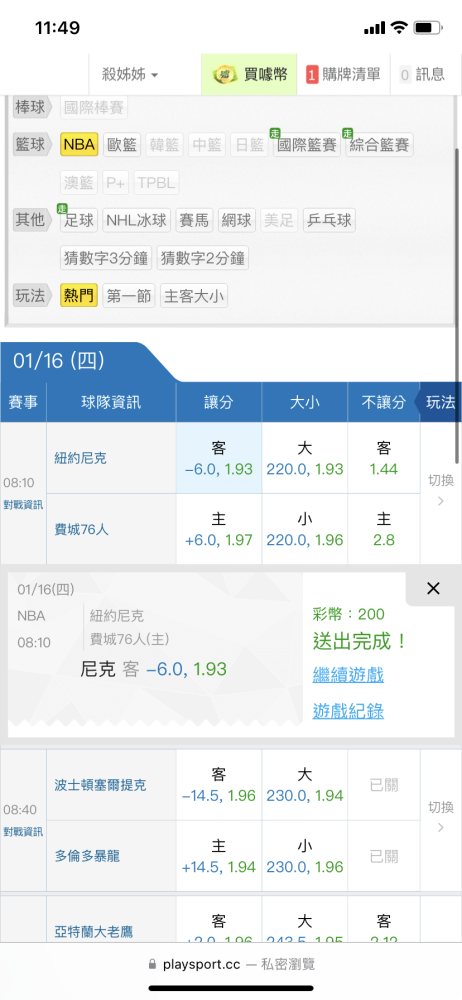462x1000 pixels.
Task: Open the 遊戲紀錄 link
Action: (x=348, y=711)
